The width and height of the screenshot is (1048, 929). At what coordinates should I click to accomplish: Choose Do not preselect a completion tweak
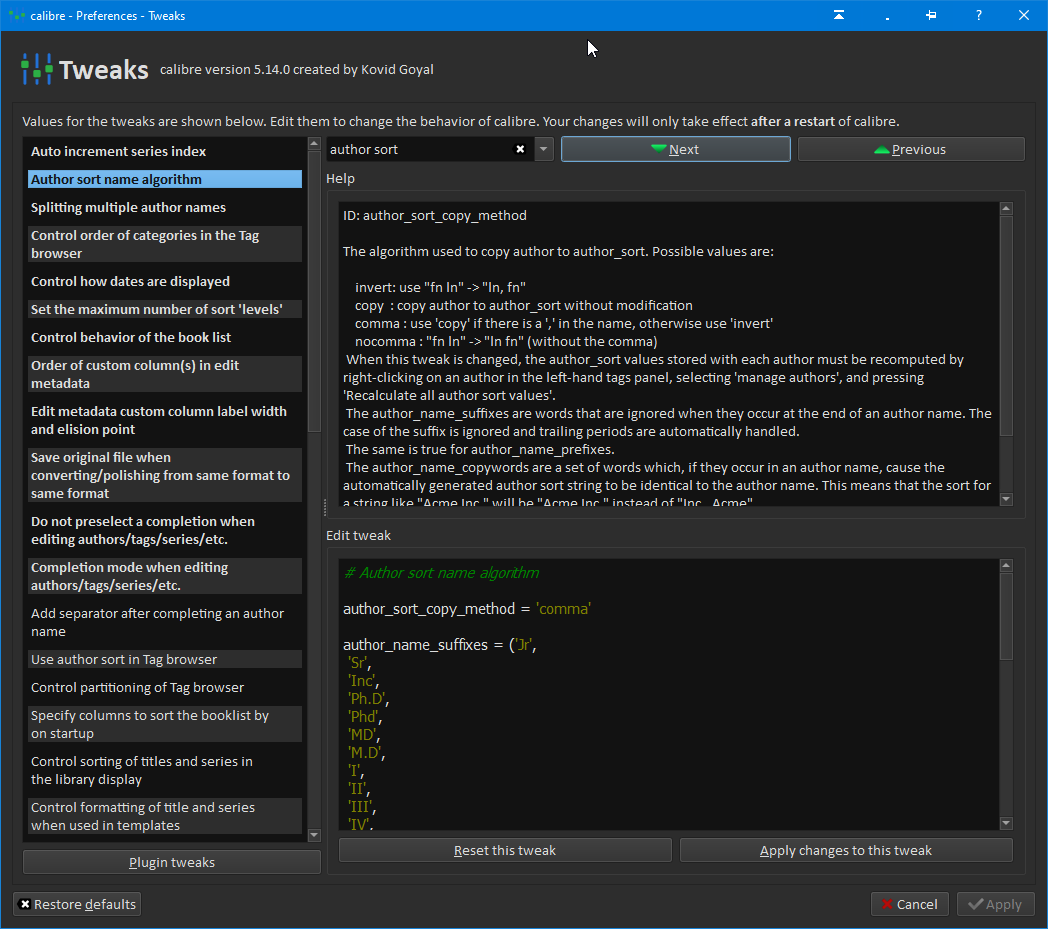[x=164, y=530]
